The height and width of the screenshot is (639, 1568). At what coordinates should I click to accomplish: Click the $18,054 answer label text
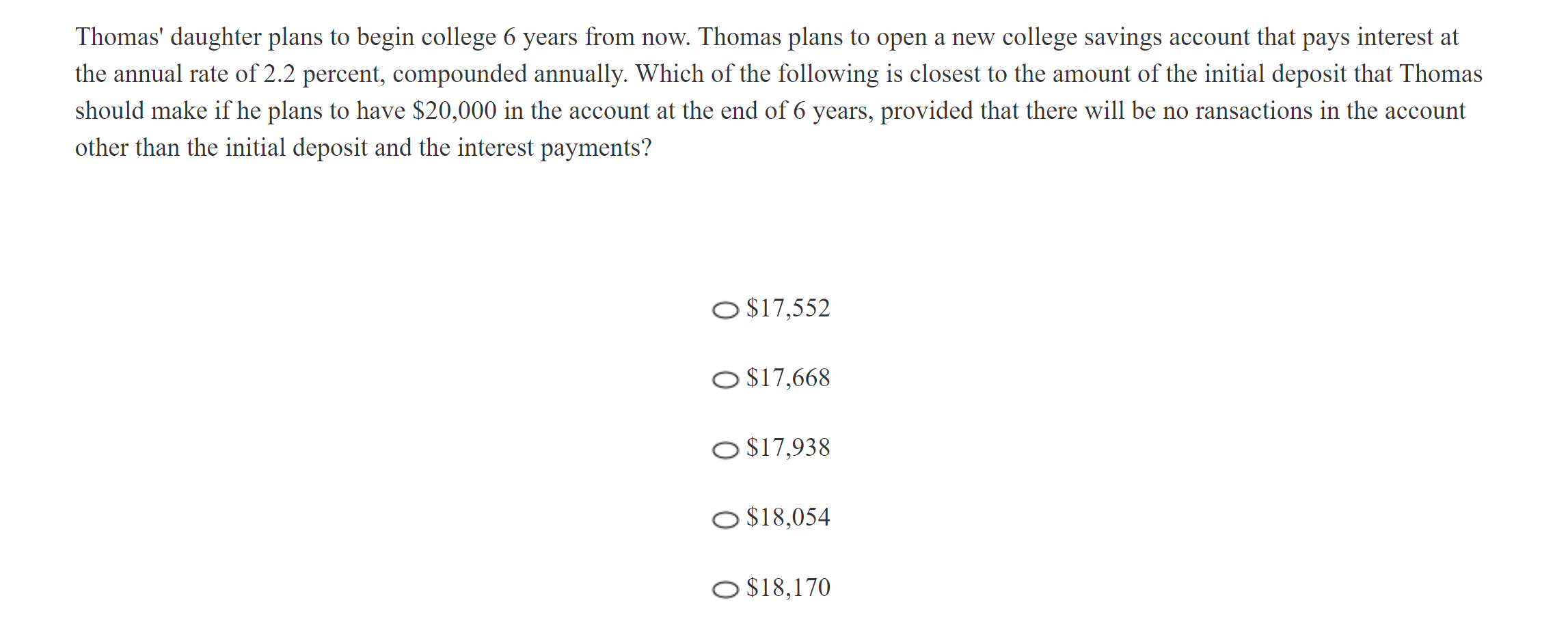coord(788,517)
